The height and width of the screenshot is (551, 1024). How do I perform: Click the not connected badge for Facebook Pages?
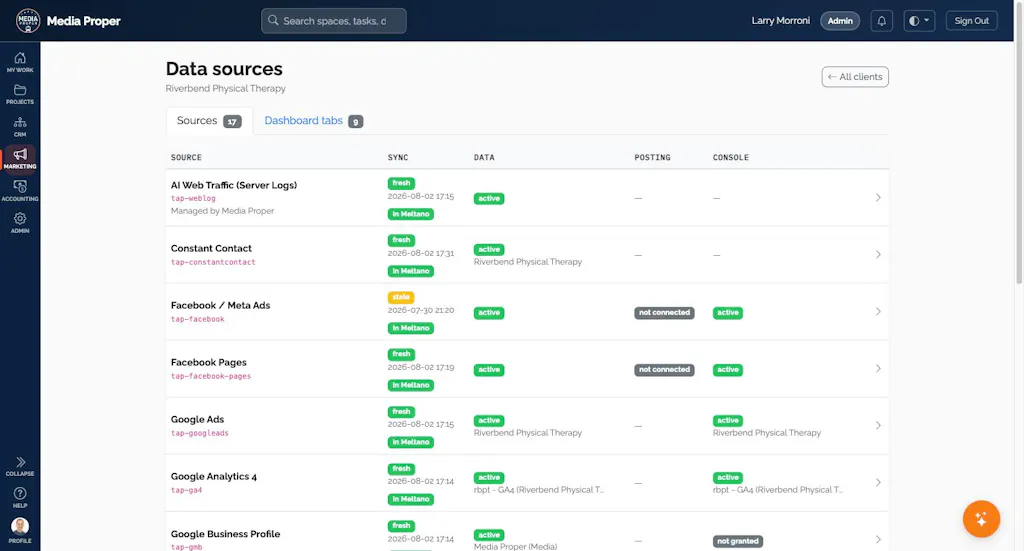(x=664, y=370)
